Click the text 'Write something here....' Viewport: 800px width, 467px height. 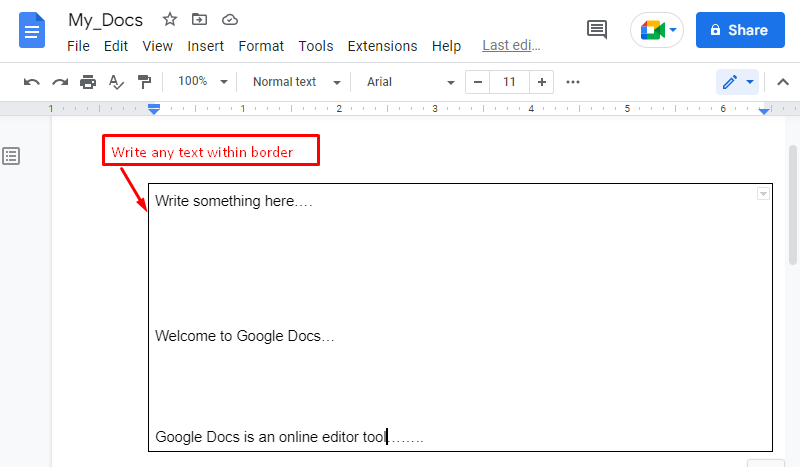pos(234,201)
